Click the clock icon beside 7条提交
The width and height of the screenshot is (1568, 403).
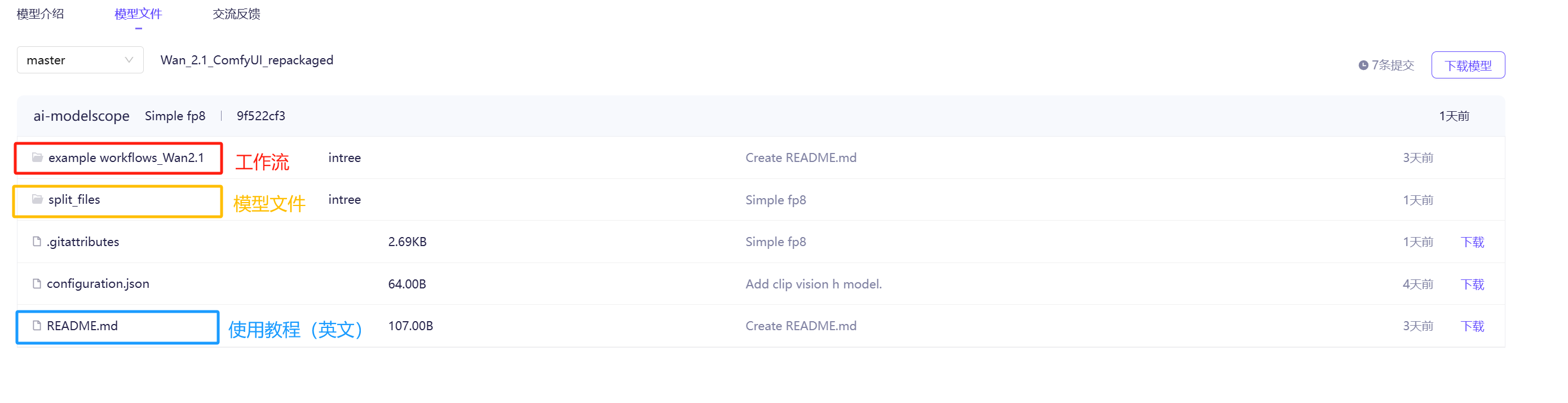1363,65
